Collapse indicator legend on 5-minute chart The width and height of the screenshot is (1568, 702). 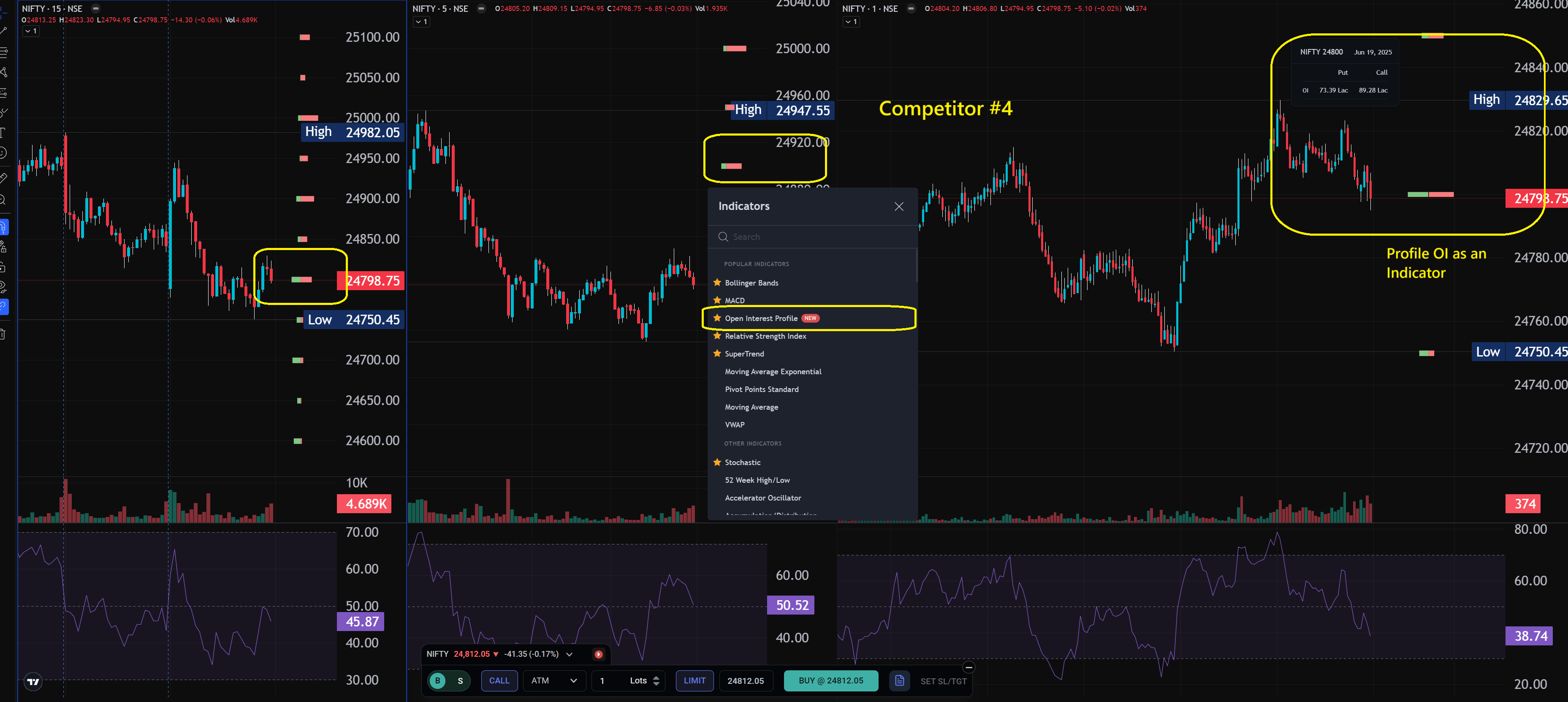click(421, 21)
